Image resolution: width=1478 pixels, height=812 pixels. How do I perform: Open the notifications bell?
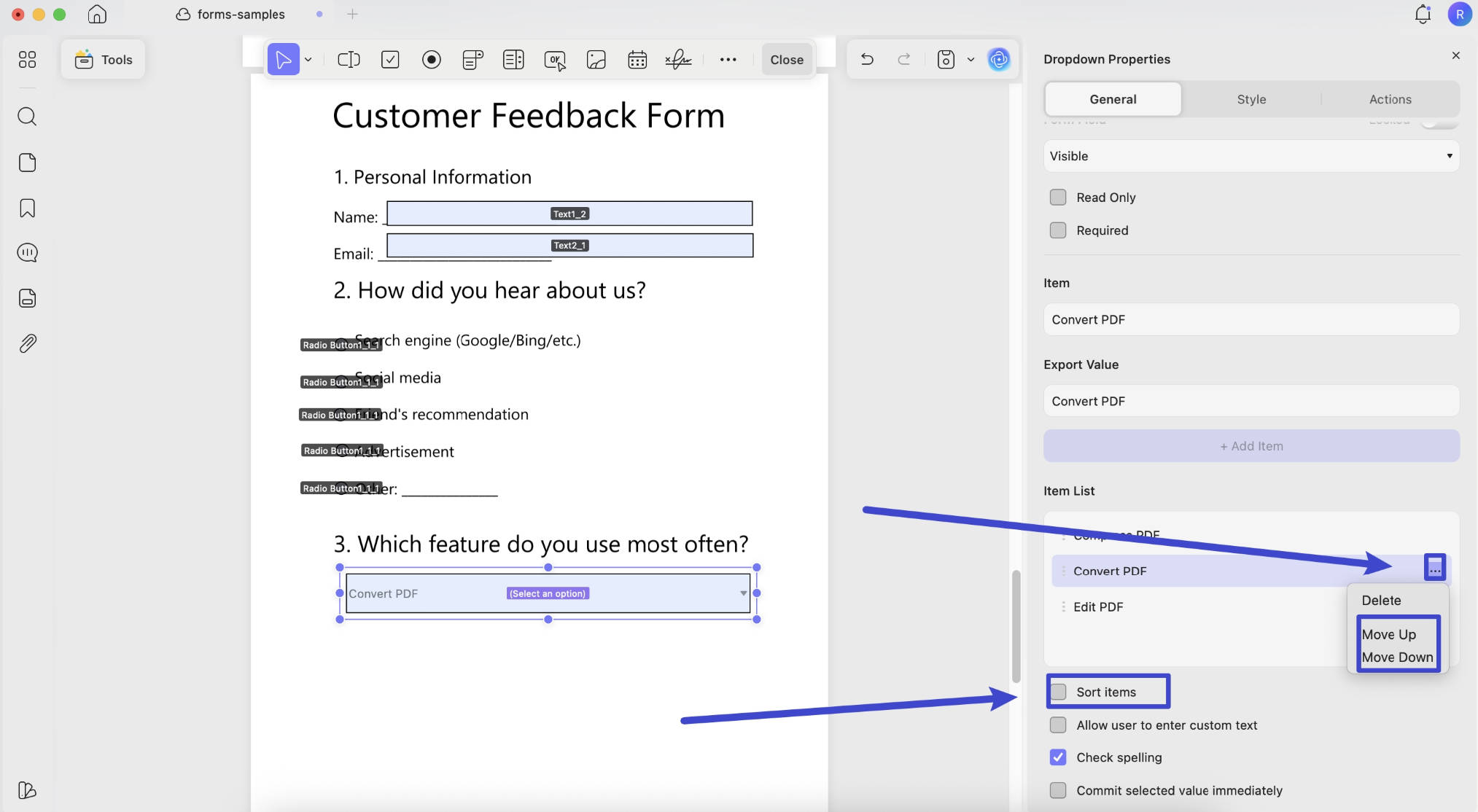[x=1423, y=14]
